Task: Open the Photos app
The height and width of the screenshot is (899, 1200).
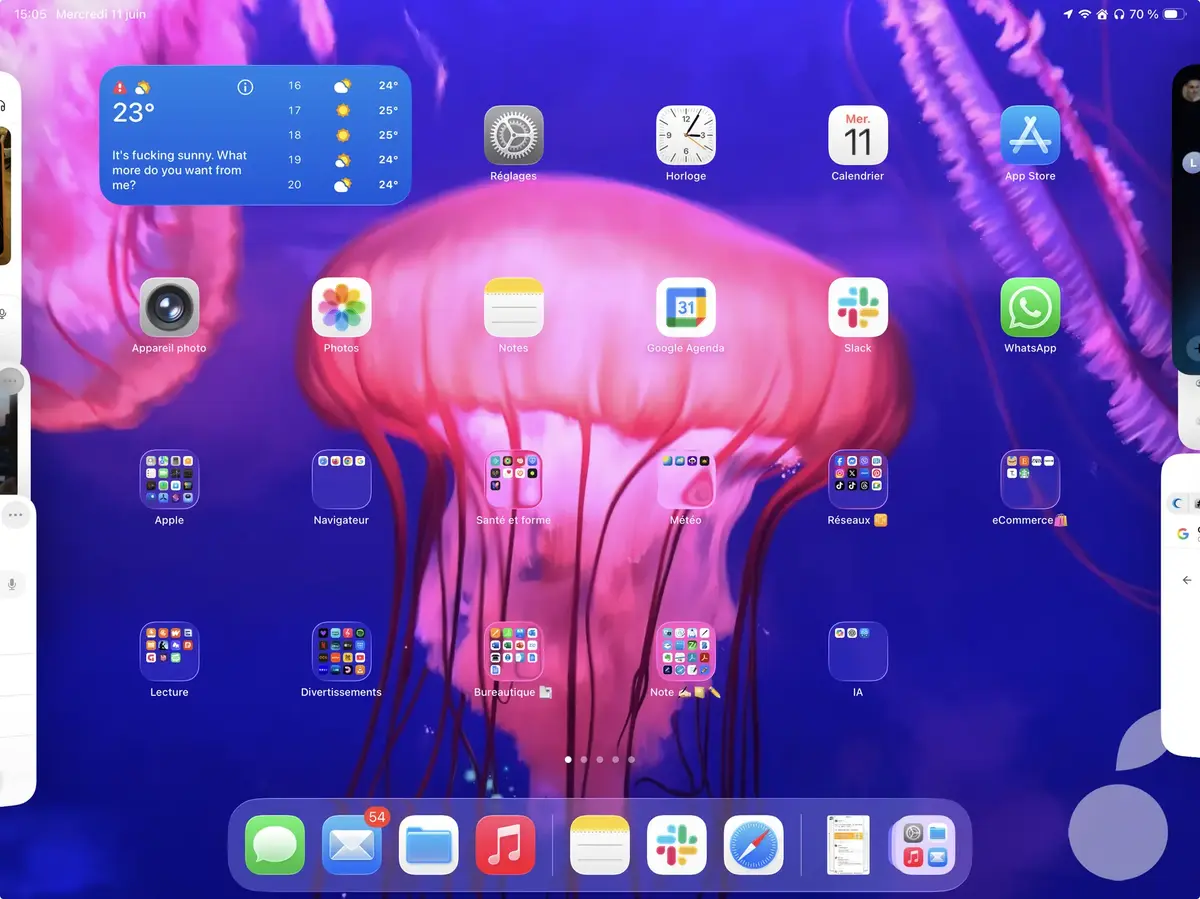Action: click(341, 307)
